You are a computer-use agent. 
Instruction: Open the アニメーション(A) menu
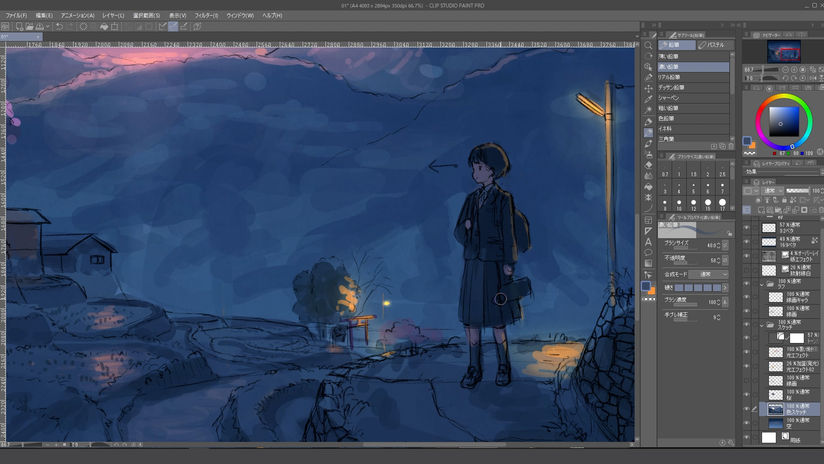pyautogui.click(x=77, y=16)
